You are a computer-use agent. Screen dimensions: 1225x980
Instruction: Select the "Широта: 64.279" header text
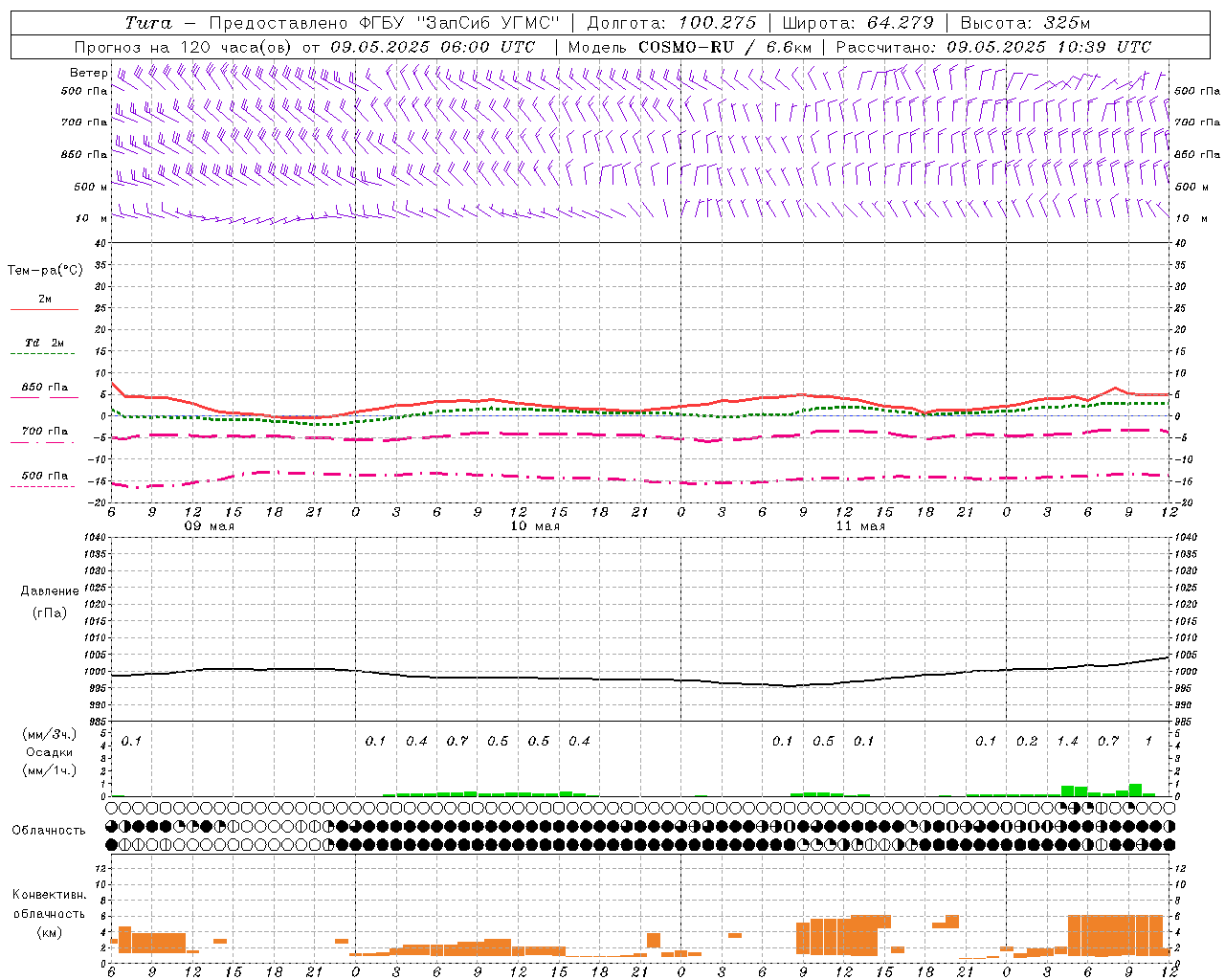[x=857, y=23]
